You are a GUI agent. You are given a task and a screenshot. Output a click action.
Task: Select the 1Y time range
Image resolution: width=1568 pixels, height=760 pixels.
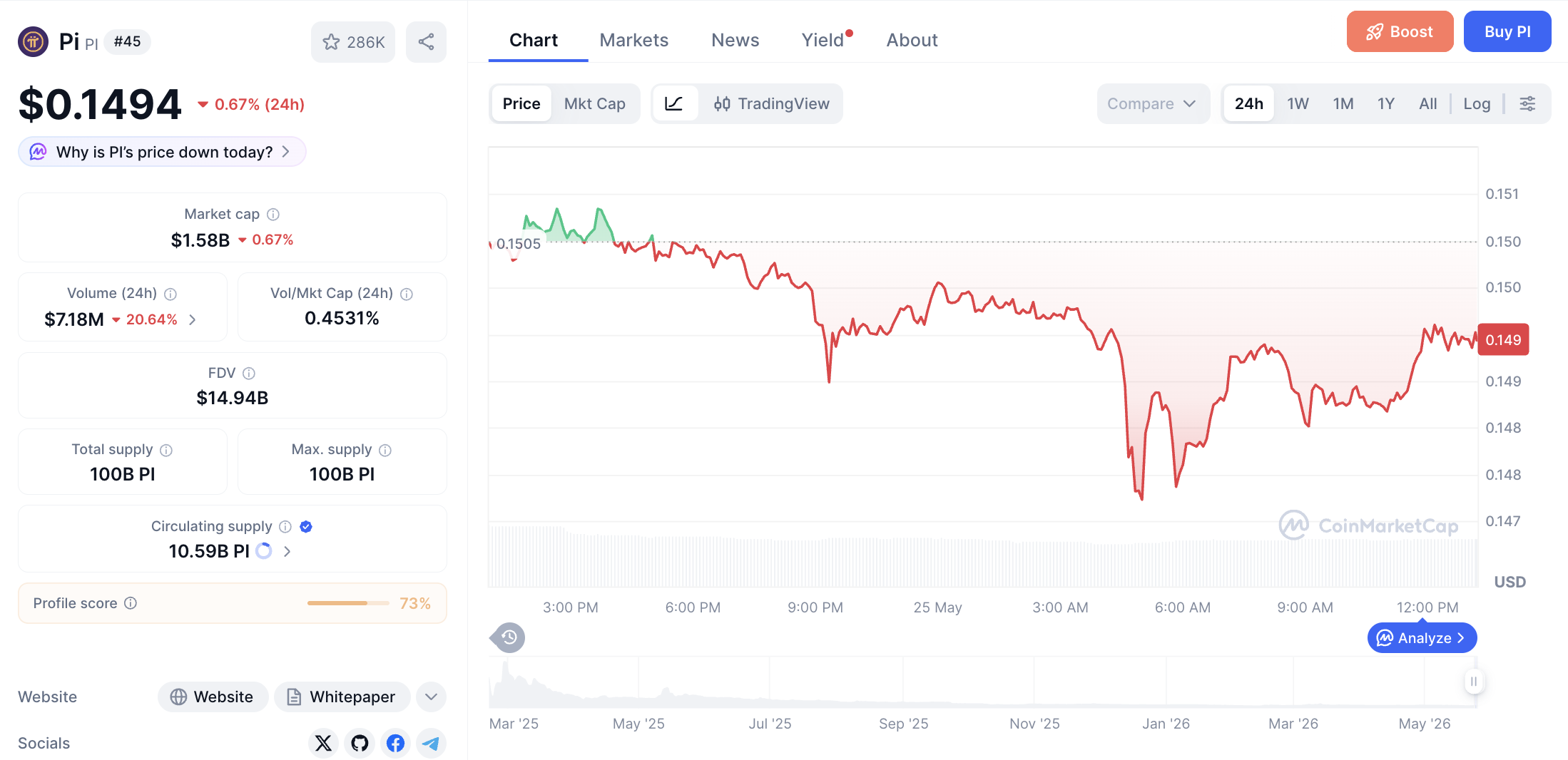[1385, 104]
